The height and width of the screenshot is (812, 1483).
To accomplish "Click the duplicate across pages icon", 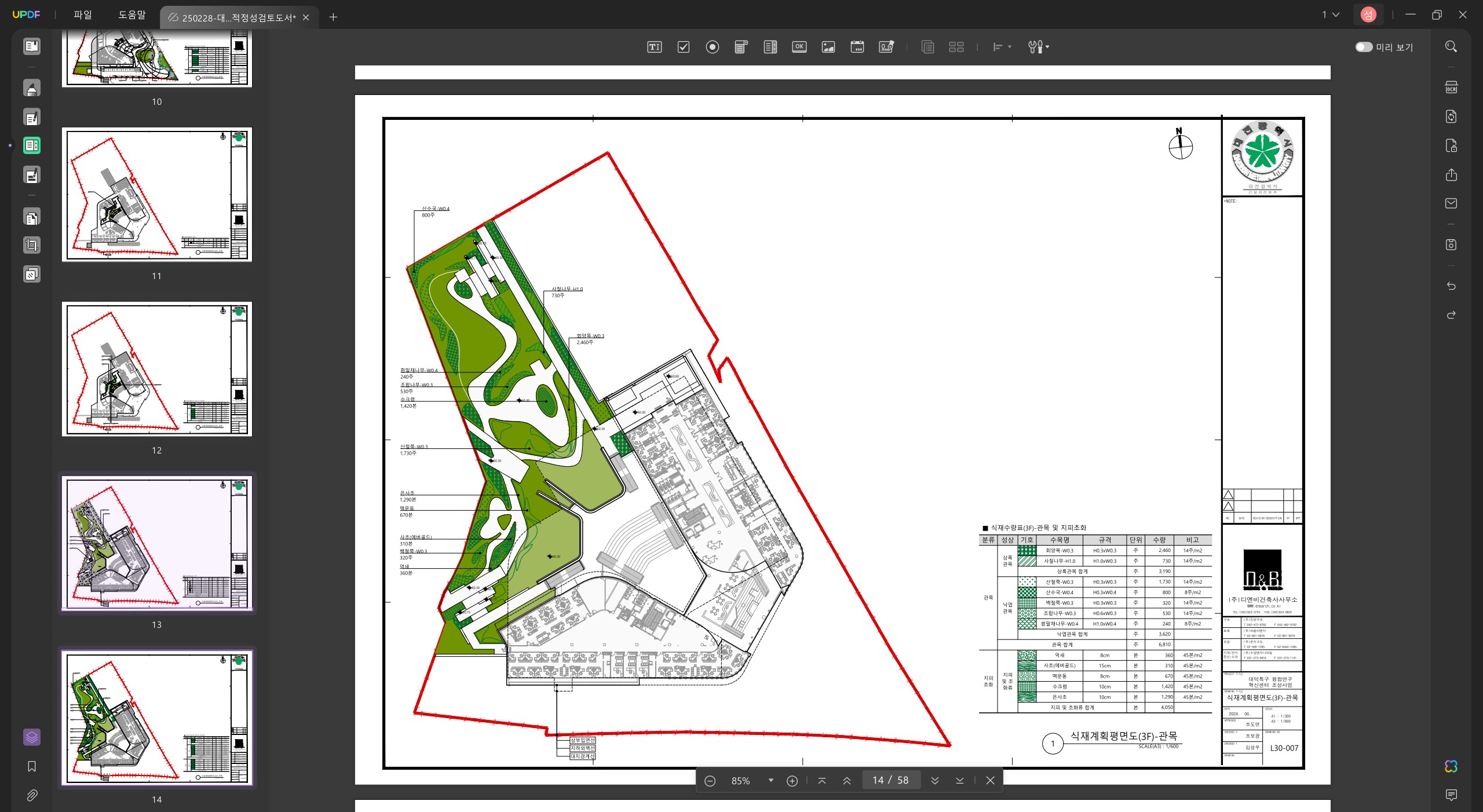I will click(927, 47).
